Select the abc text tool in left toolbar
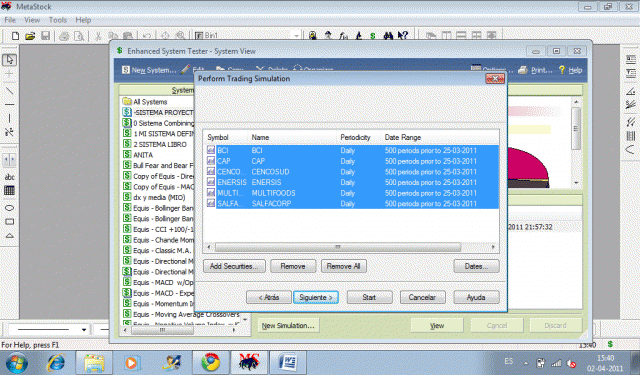This screenshot has height=375, width=640. pos(9,177)
